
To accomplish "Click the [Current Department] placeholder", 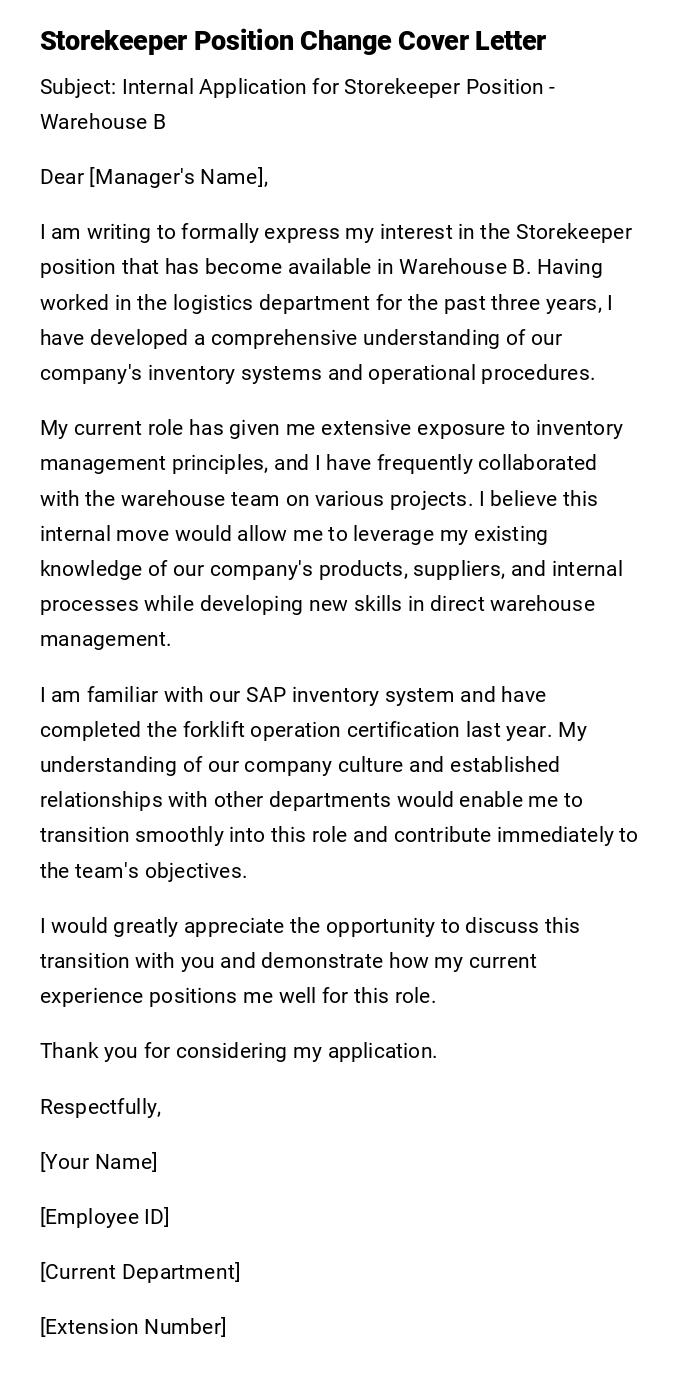I will 140,1271.
